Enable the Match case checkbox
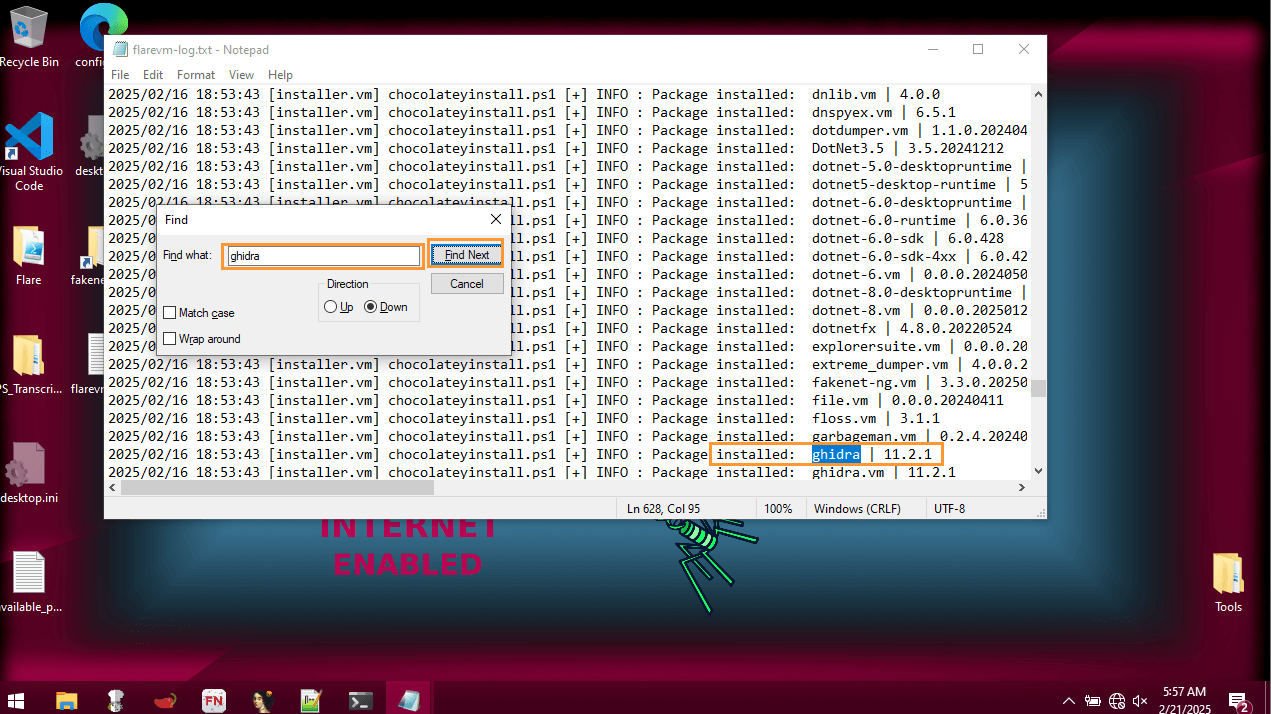 (169, 313)
